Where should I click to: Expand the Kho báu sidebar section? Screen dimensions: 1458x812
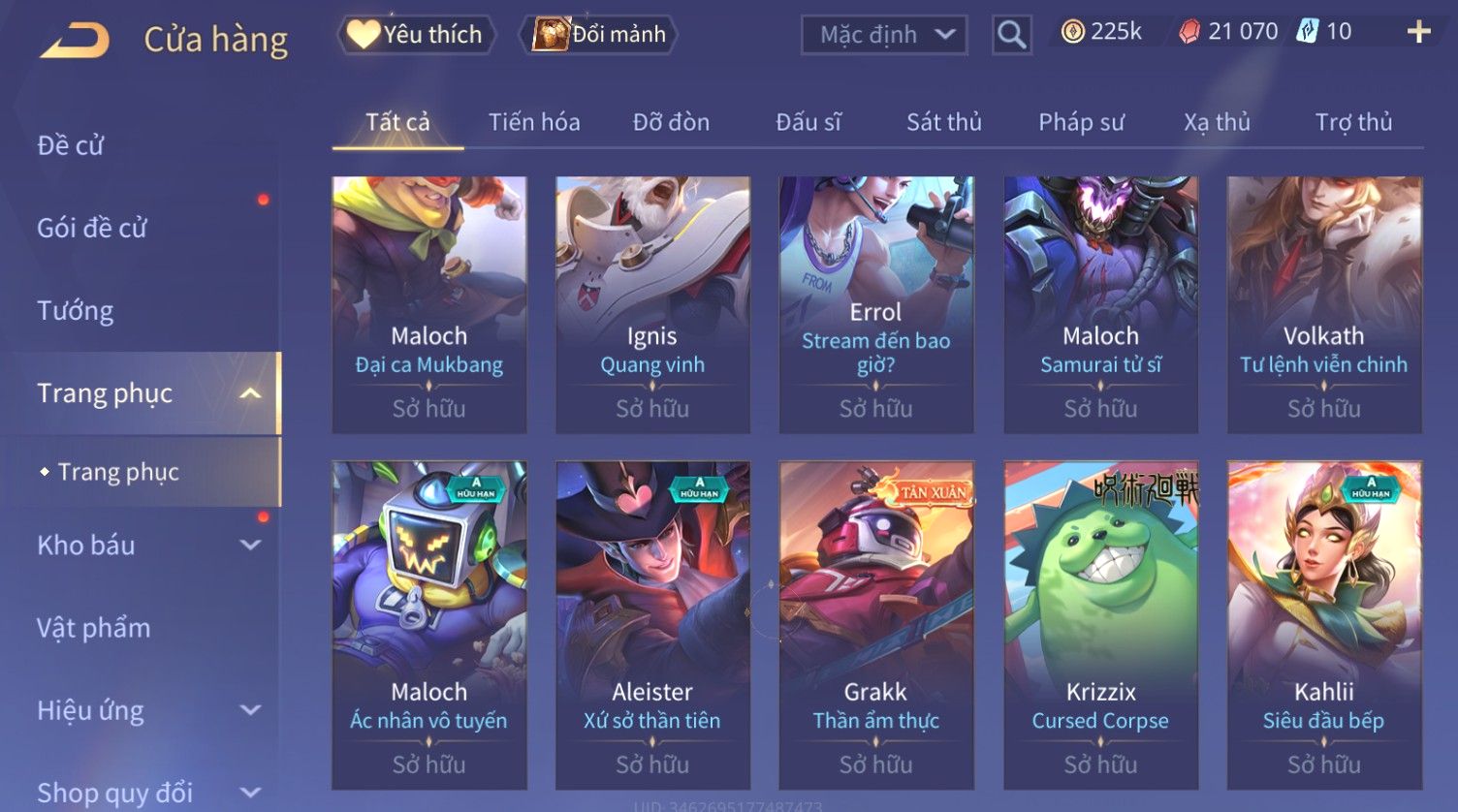(x=250, y=546)
